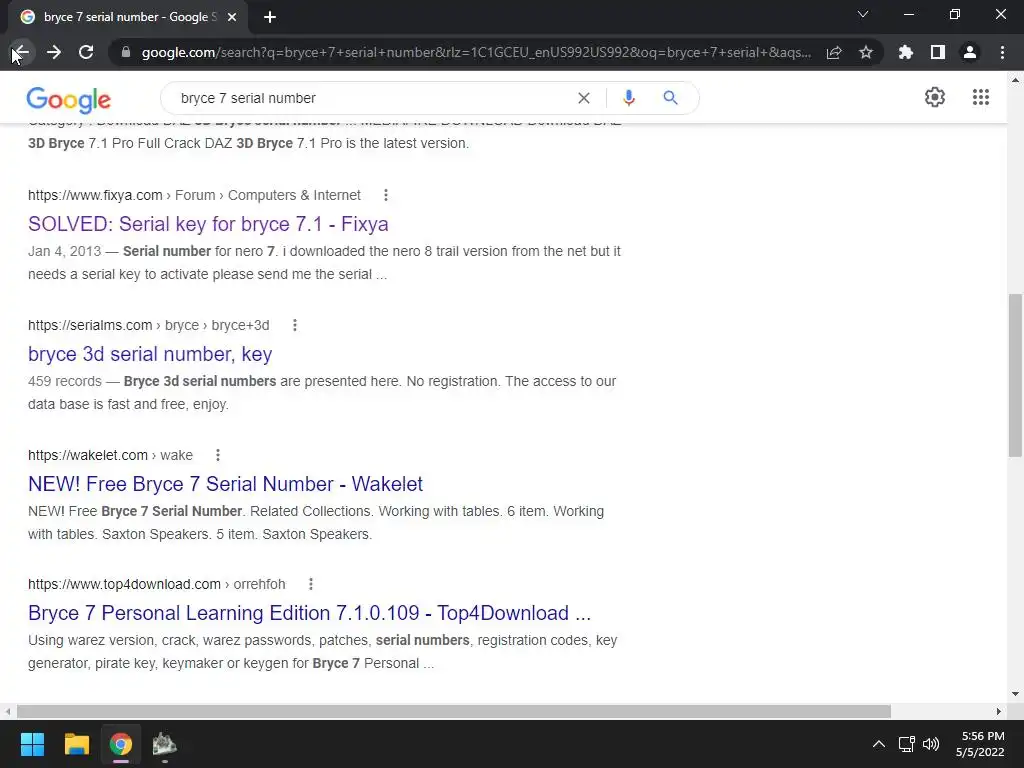The height and width of the screenshot is (768, 1024).
Task: Clear the Google search box text
Action: pos(584,98)
